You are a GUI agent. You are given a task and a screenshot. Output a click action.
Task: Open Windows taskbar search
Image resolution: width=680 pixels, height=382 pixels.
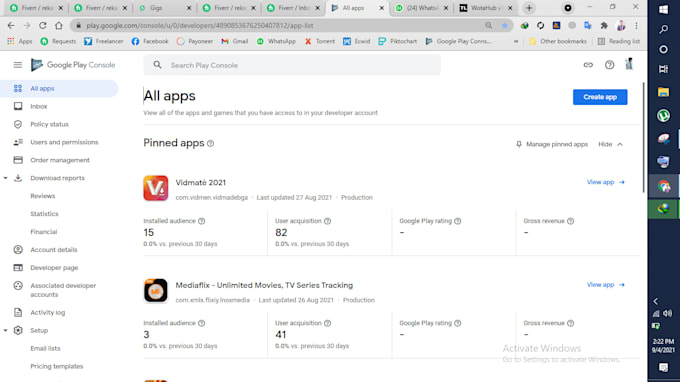pyautogui.click(x=664, y=29)
